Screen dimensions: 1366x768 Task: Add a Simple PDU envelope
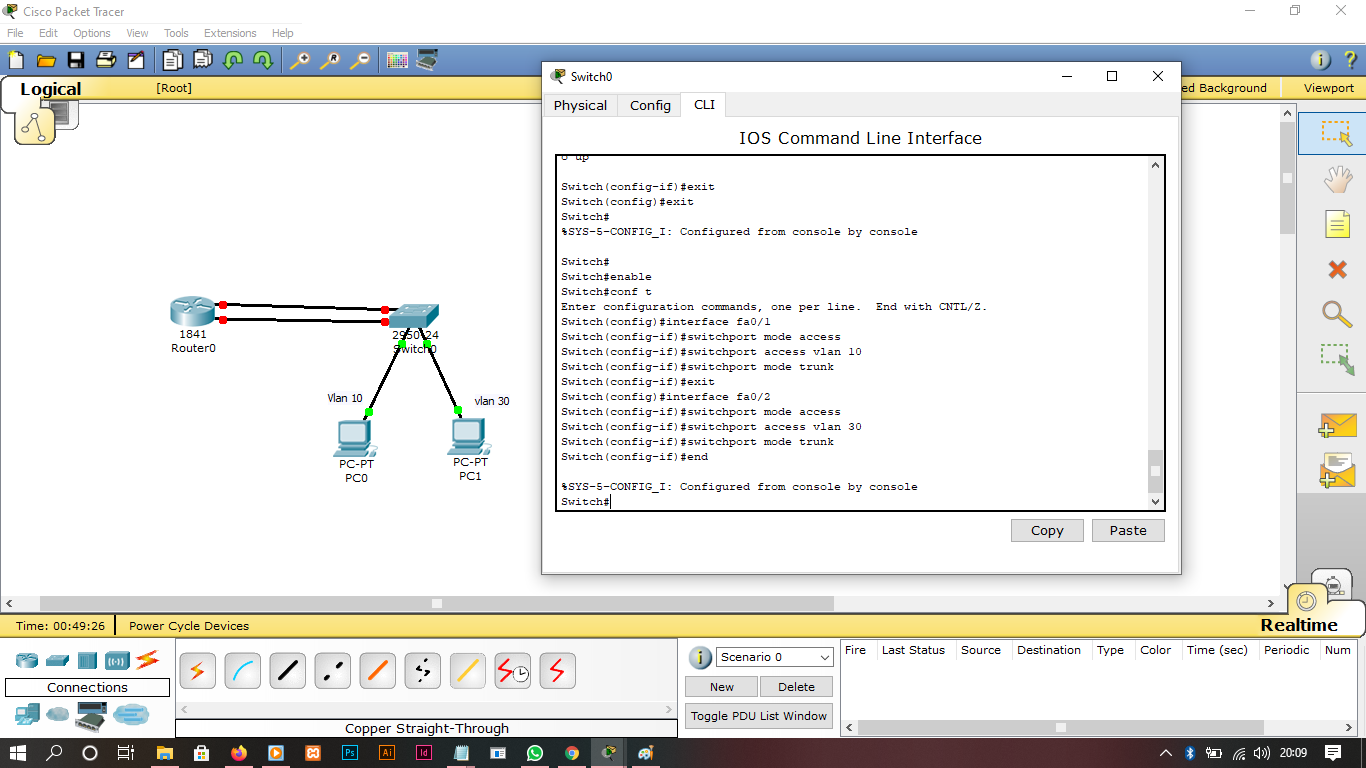tap(1337, 425)
